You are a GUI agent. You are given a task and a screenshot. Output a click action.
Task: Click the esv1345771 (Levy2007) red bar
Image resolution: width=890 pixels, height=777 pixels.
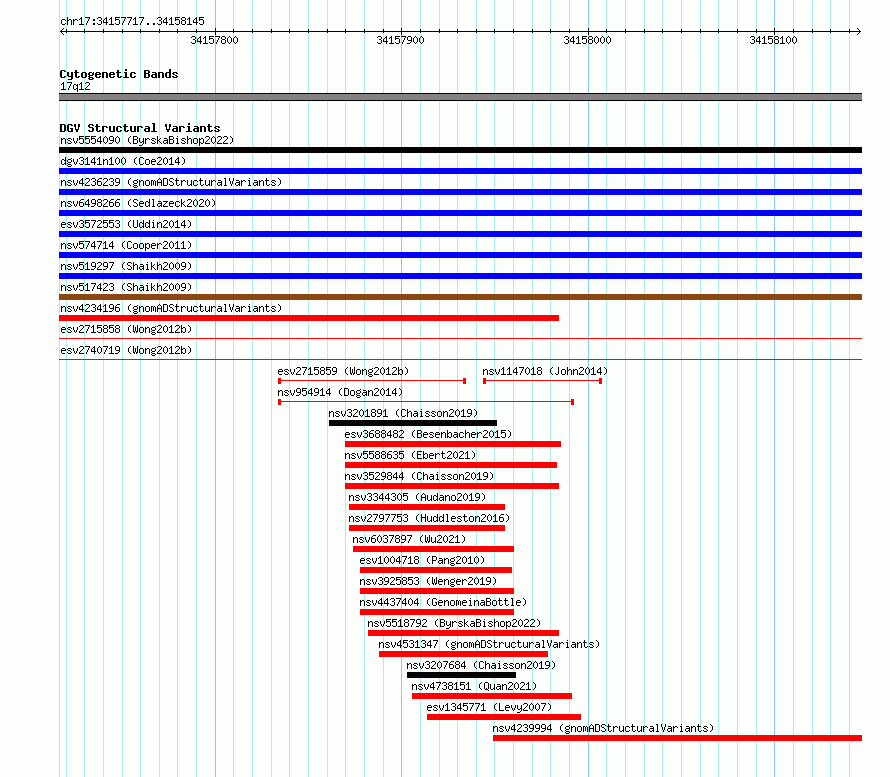tap(504, 717)
